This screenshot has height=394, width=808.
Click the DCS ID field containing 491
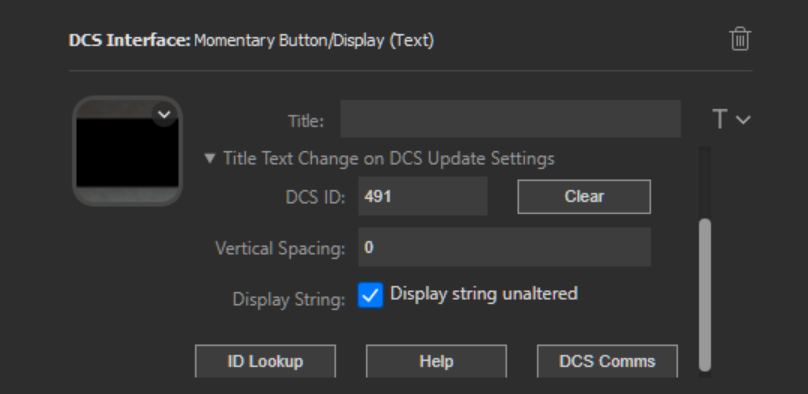[423, 196]
